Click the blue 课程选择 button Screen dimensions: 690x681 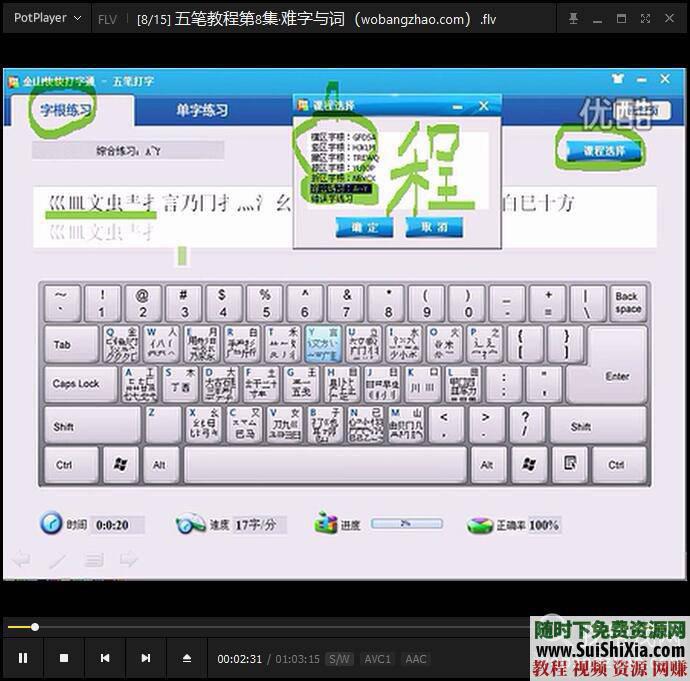(602, 151)
